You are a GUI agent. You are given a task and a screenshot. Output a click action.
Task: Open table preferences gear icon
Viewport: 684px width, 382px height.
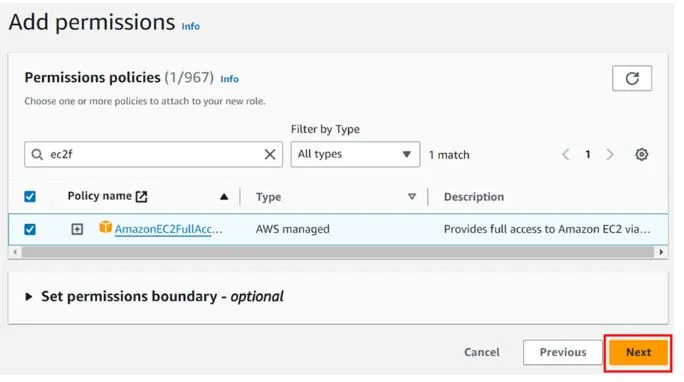point(641,154)
